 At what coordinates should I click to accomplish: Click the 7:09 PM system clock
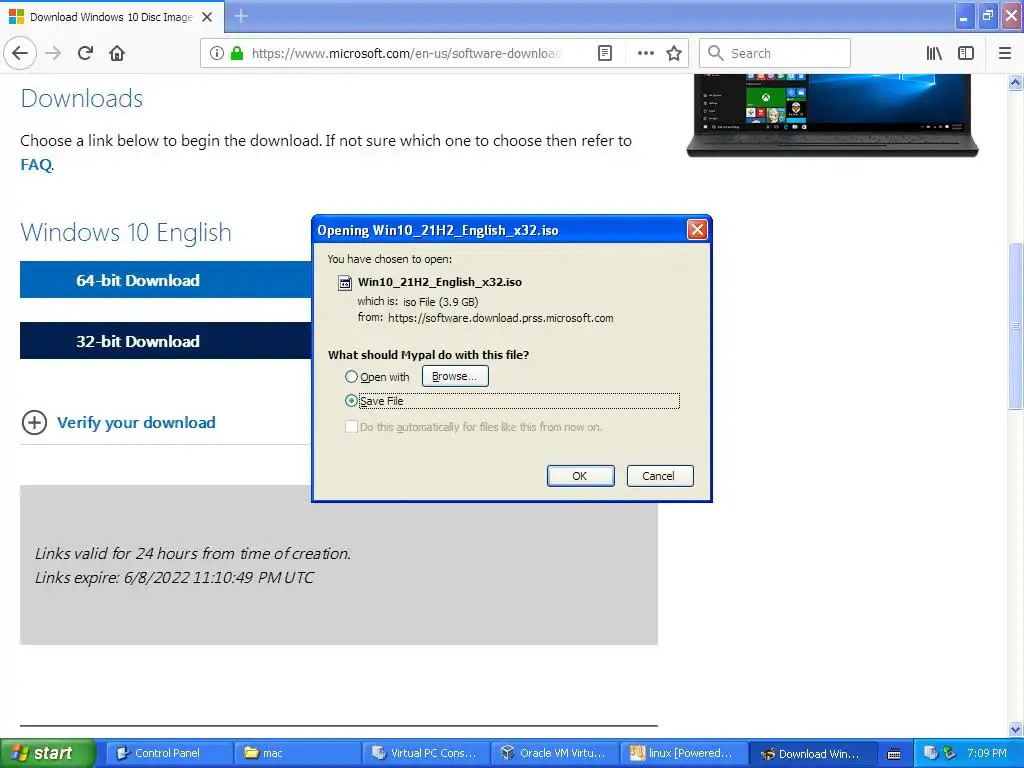(986, 753)
